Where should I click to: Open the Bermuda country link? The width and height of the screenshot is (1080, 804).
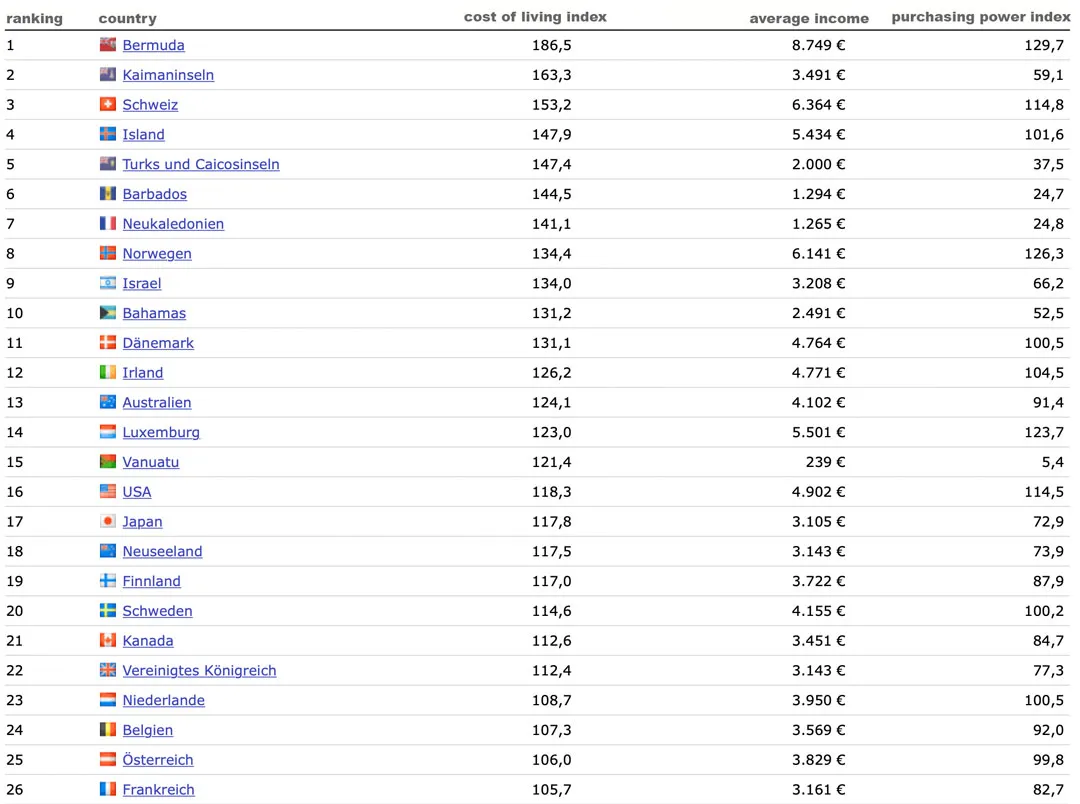154,45
